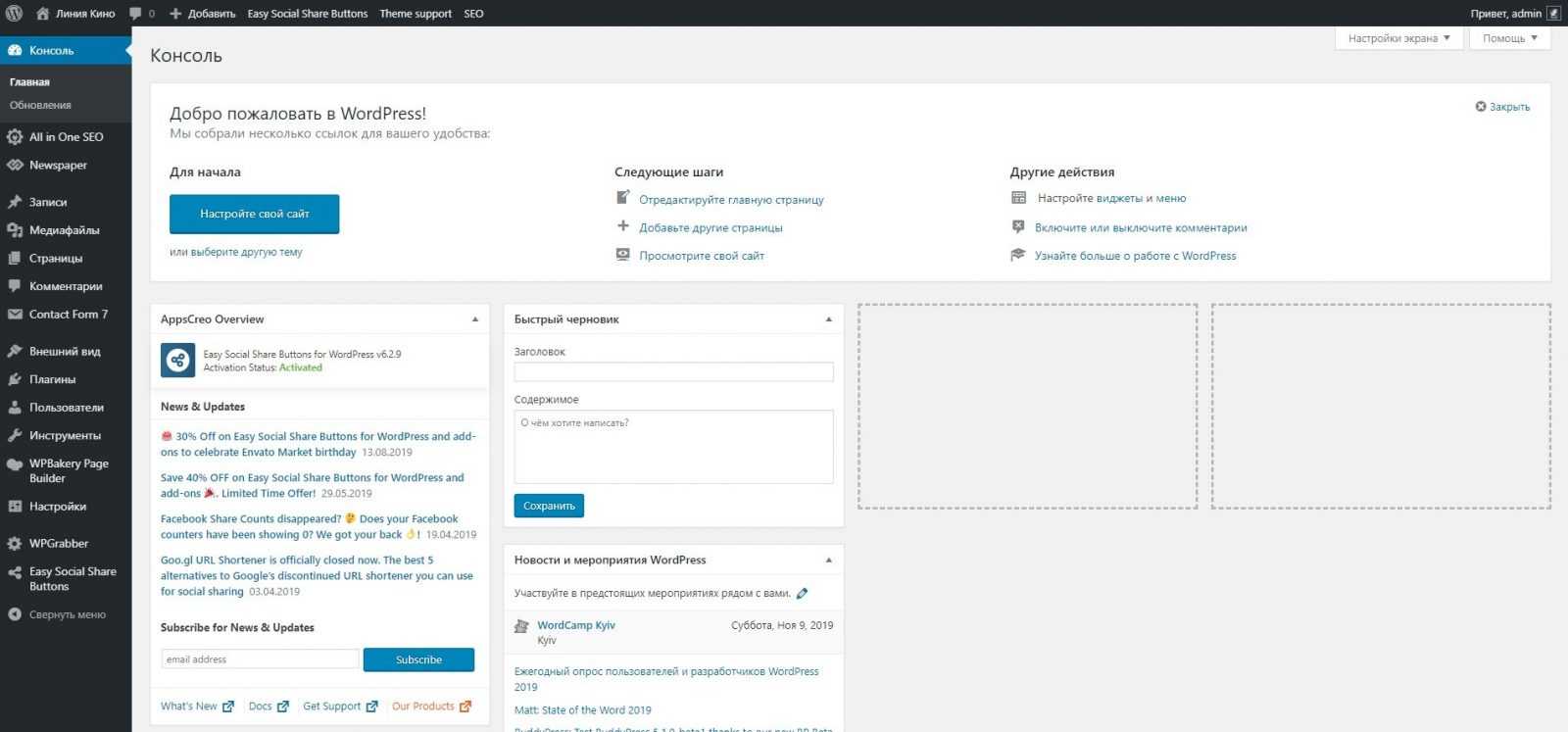The width and height of the screenshot is (1568, 732).
Task: Click the external link icon beside What's New
Action: click(x=228, y=707)
